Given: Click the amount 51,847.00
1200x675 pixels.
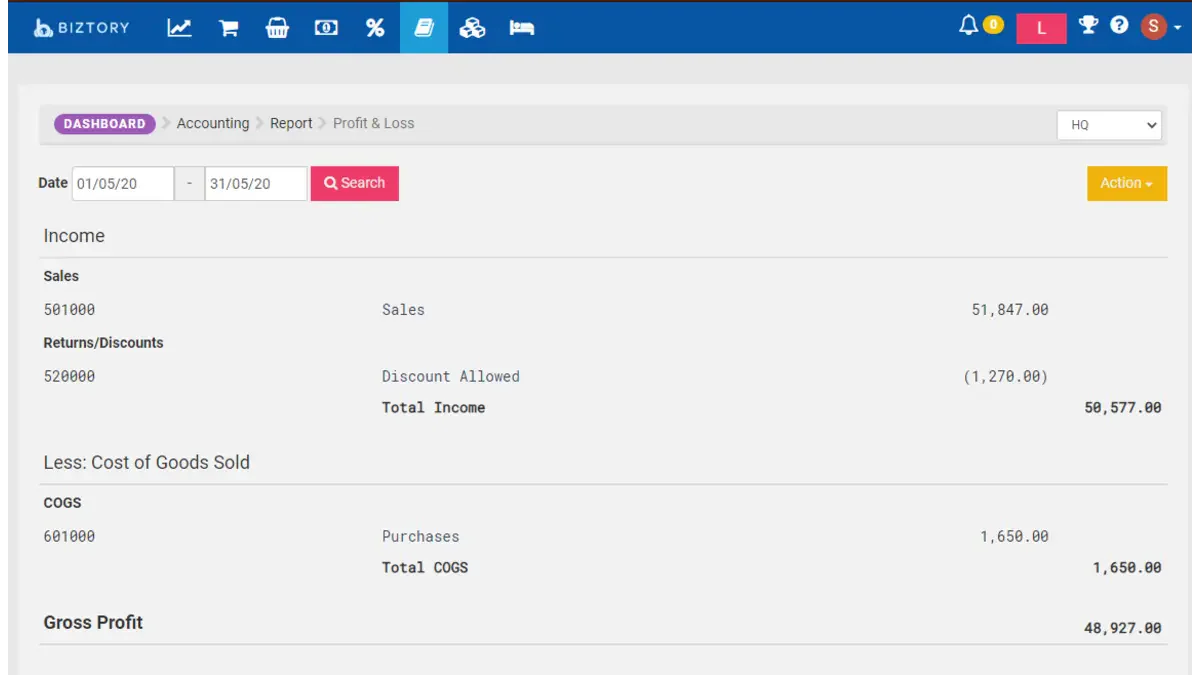Looking at the screenshot, I should [x=1010, y=310].
